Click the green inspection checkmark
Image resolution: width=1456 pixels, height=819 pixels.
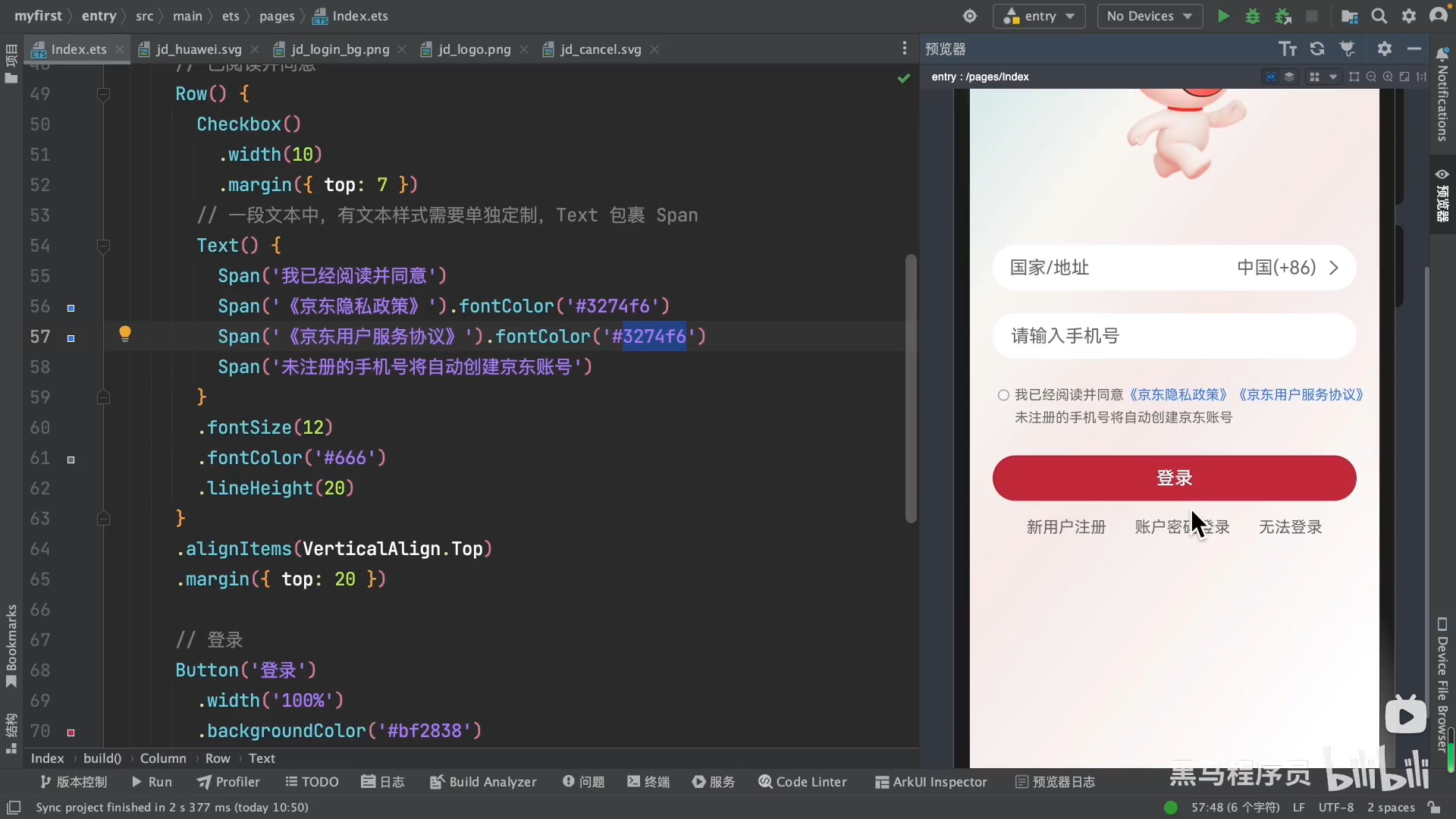point(904,78)
